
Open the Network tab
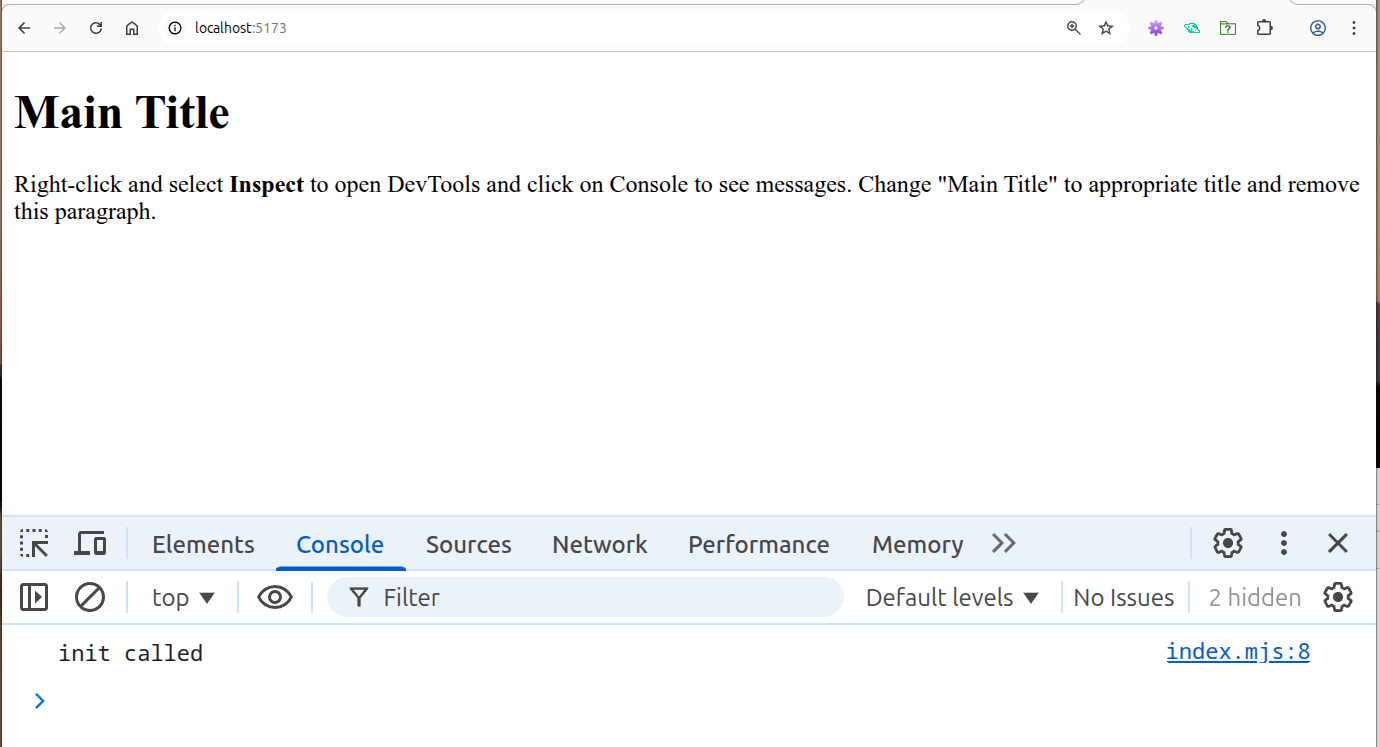pos(599,544)
